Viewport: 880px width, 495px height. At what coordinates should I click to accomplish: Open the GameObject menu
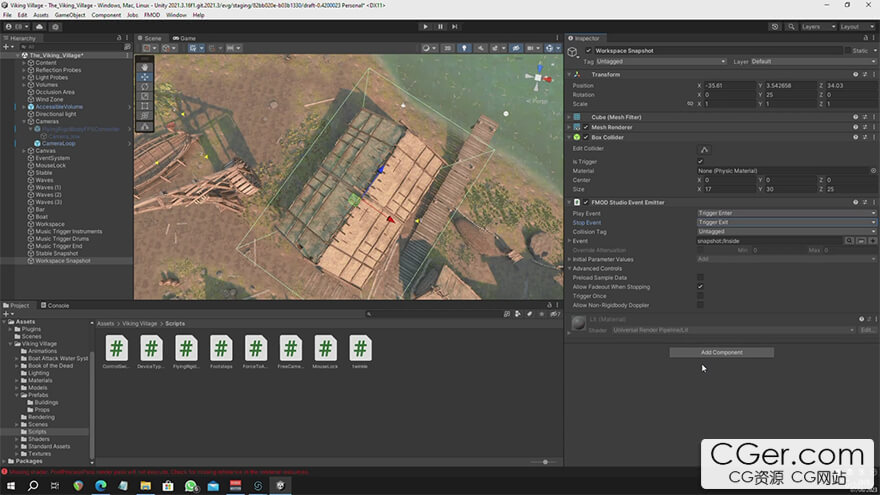pyautogui.click(x=70, y=15)
